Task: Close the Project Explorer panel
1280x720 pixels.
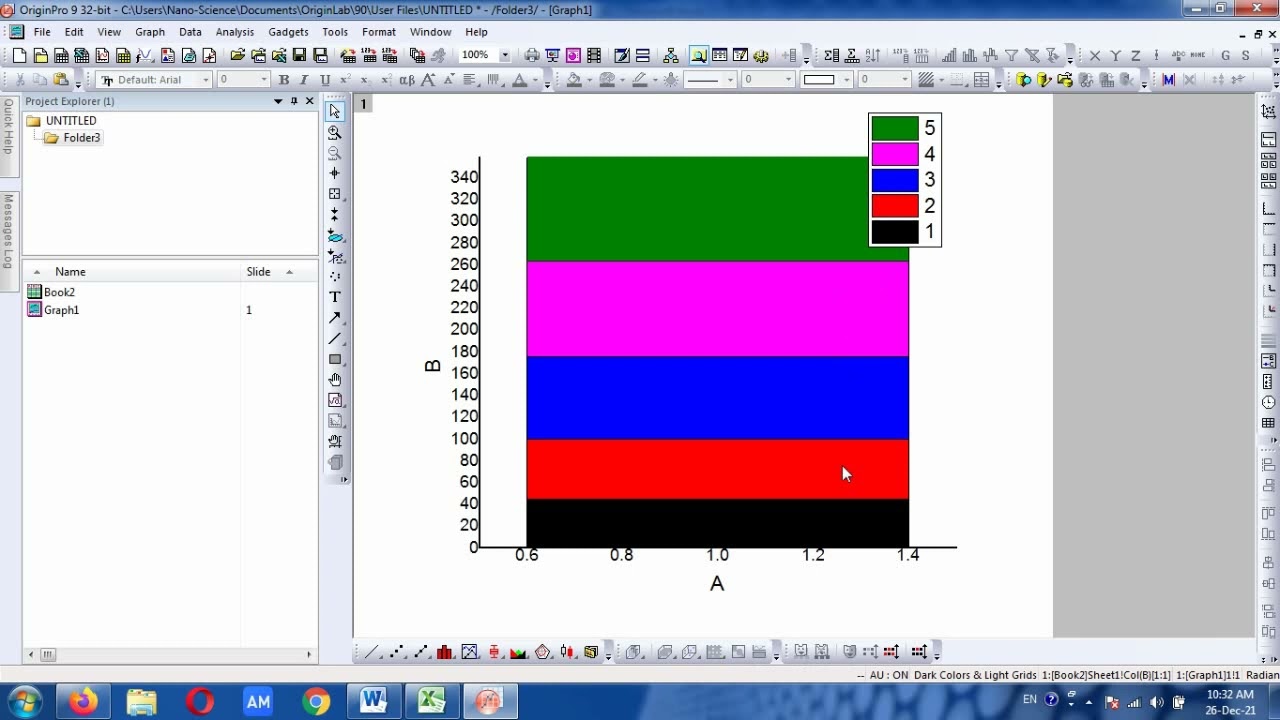Action: [x=310, y=101]
